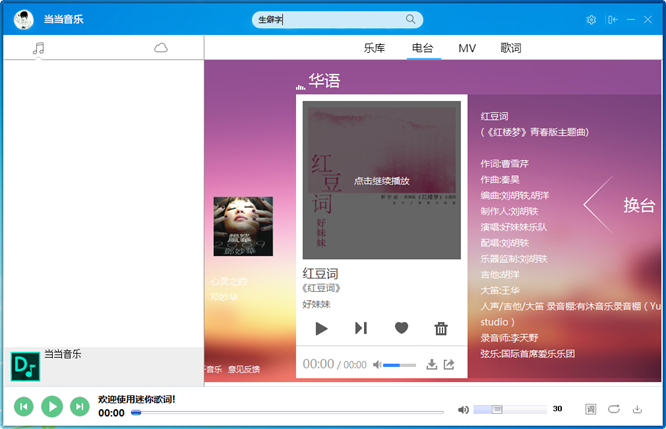Delete song with trash icon
The image size is (666, 429).
(x=441, y=328)
